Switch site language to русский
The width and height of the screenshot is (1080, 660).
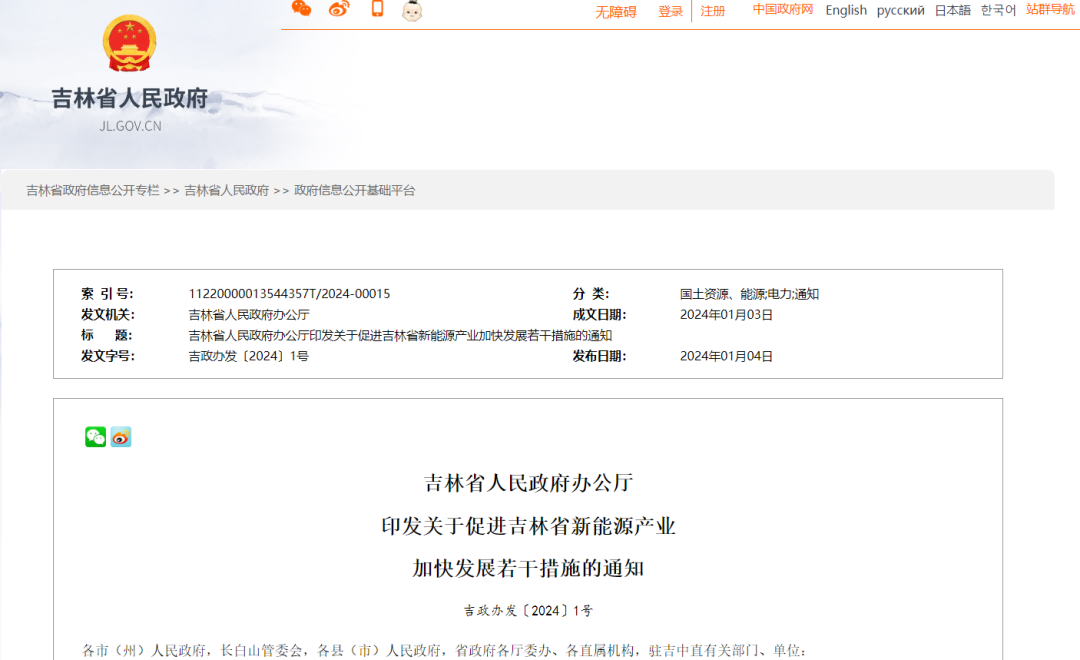point(901,10)
